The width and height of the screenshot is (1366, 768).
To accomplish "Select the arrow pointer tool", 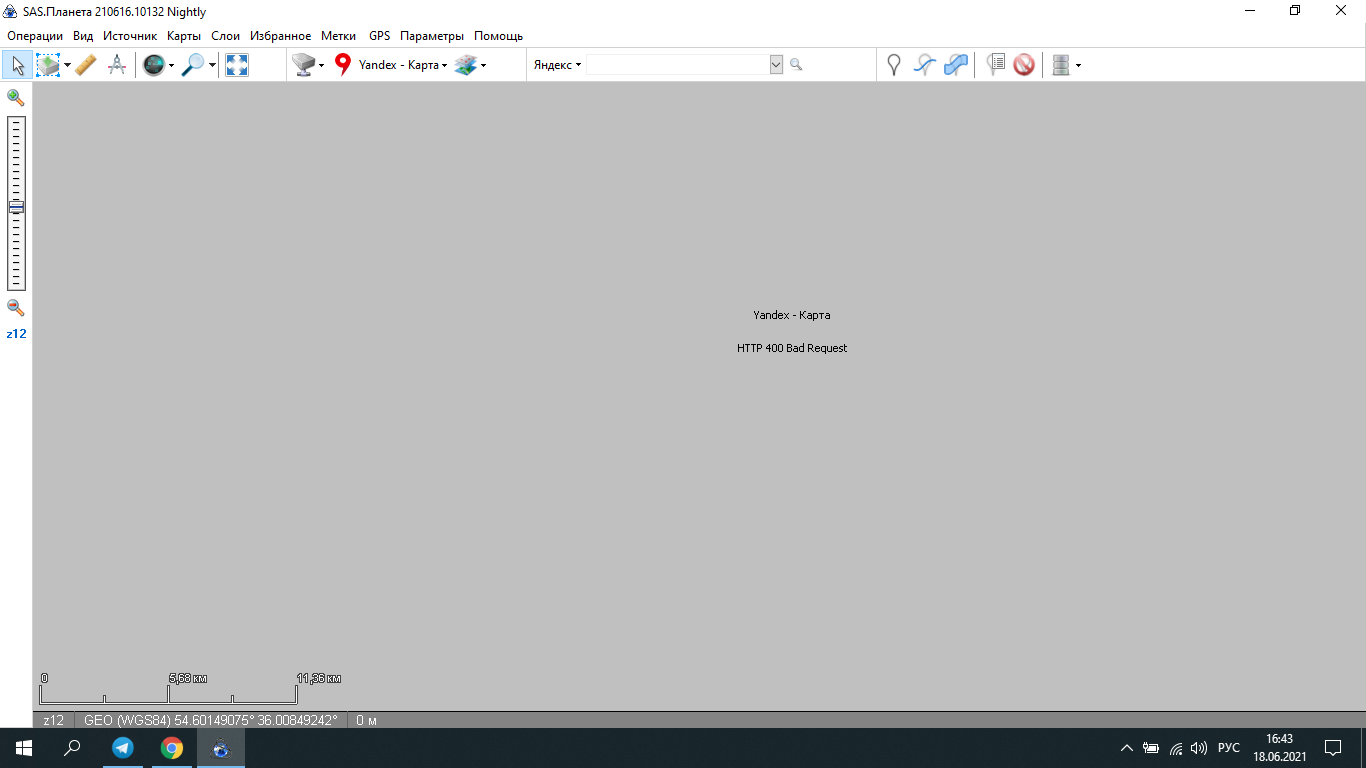I will pos(17,65).
